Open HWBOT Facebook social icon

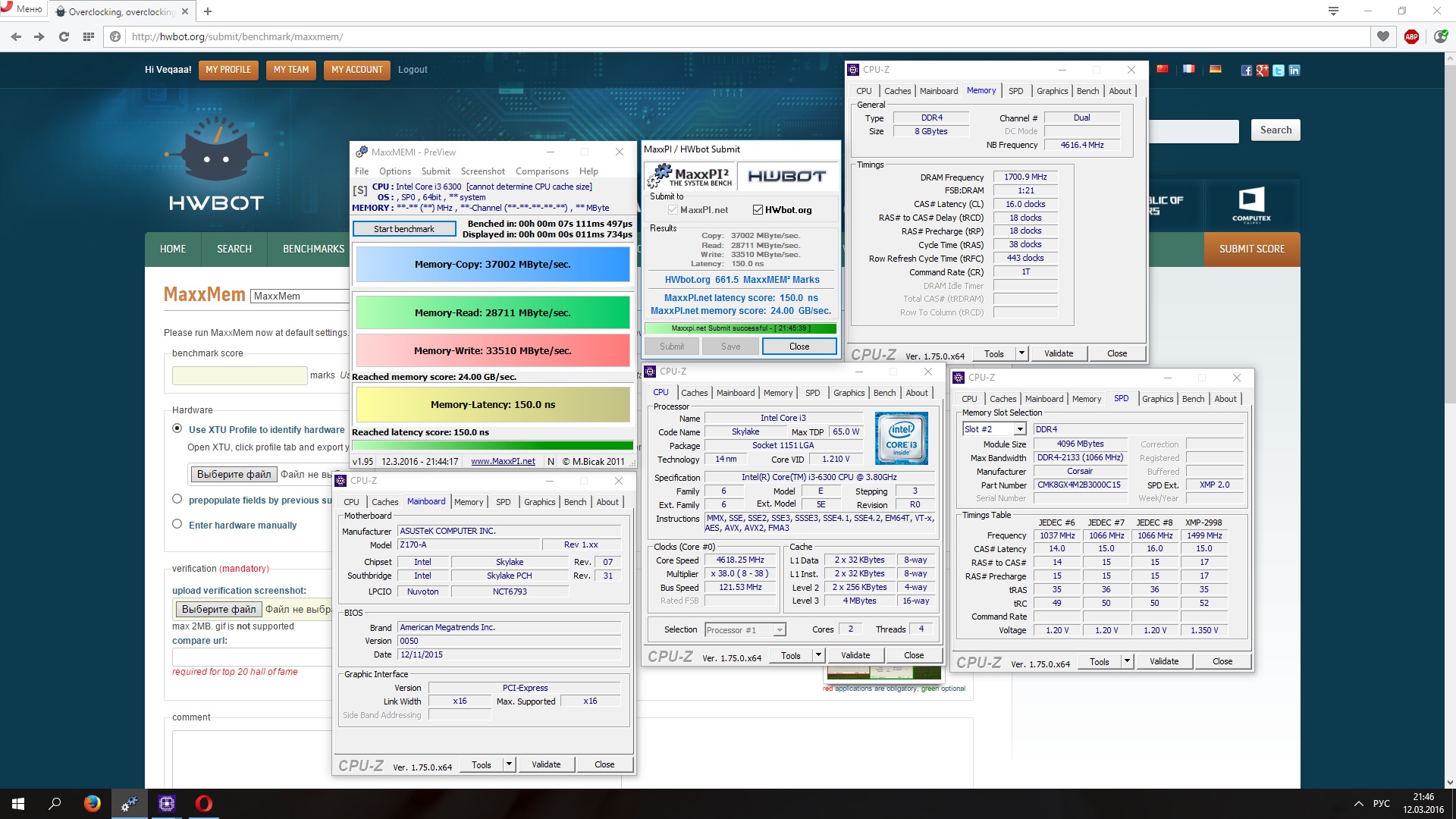tap(1246, 71)
